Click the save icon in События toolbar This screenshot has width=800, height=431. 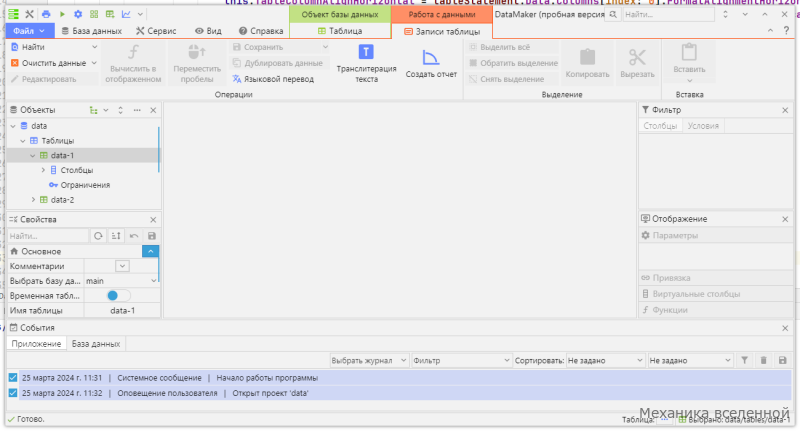(x=783, y=361)
